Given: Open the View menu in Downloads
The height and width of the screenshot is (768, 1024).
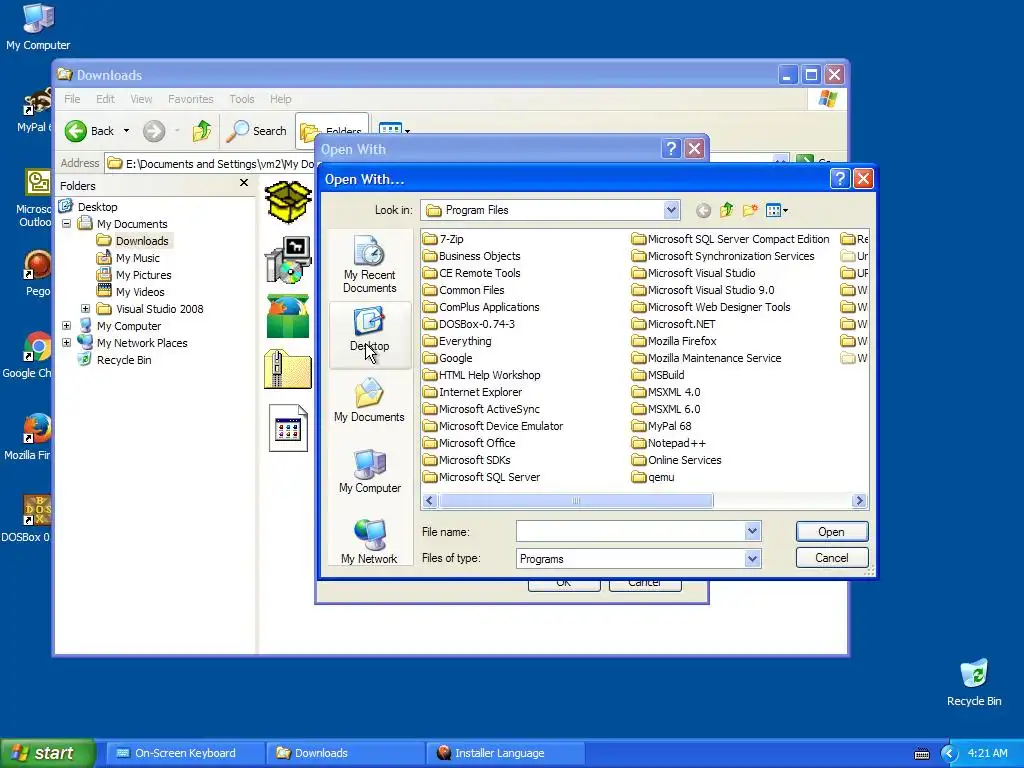Looking at the screenshot, I should click(x=141, y=99).
